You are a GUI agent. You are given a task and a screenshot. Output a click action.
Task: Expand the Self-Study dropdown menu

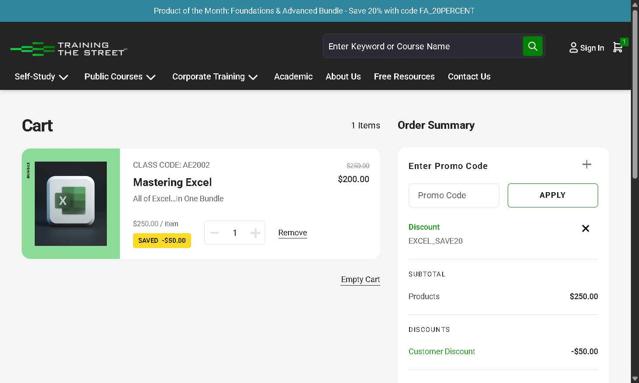pyautogui.click(x=41, y=77)
